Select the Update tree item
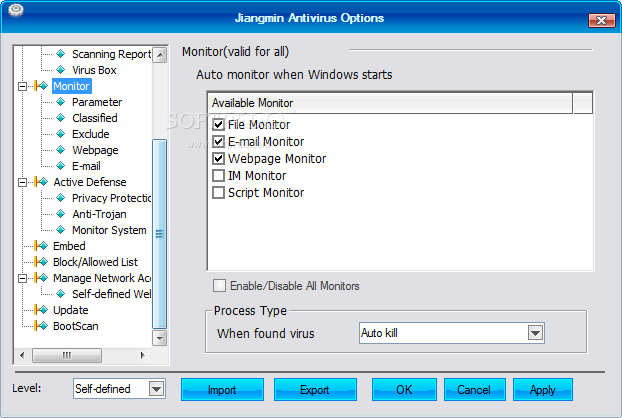622x418 pixels. pos(71,310)
